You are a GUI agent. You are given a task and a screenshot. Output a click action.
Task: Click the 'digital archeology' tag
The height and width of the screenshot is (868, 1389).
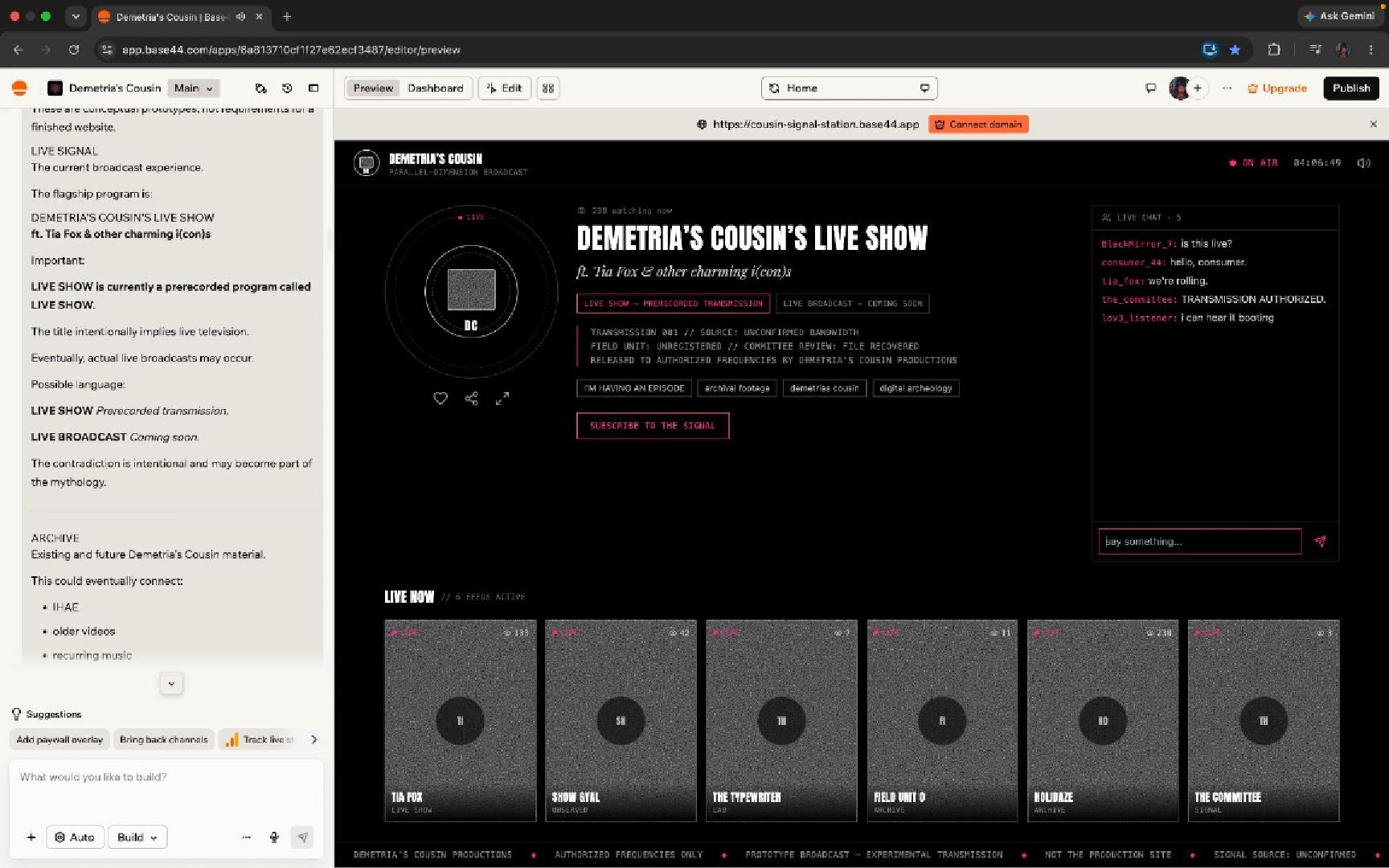[916, 388]
